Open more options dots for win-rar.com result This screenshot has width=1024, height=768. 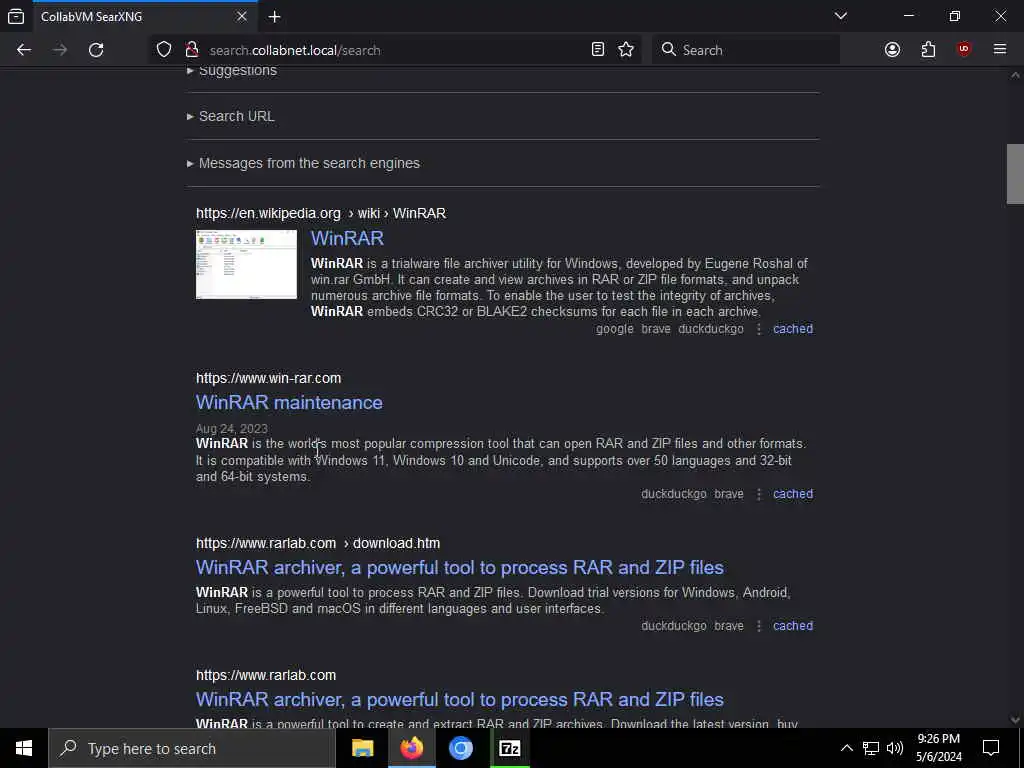point(758,494)
